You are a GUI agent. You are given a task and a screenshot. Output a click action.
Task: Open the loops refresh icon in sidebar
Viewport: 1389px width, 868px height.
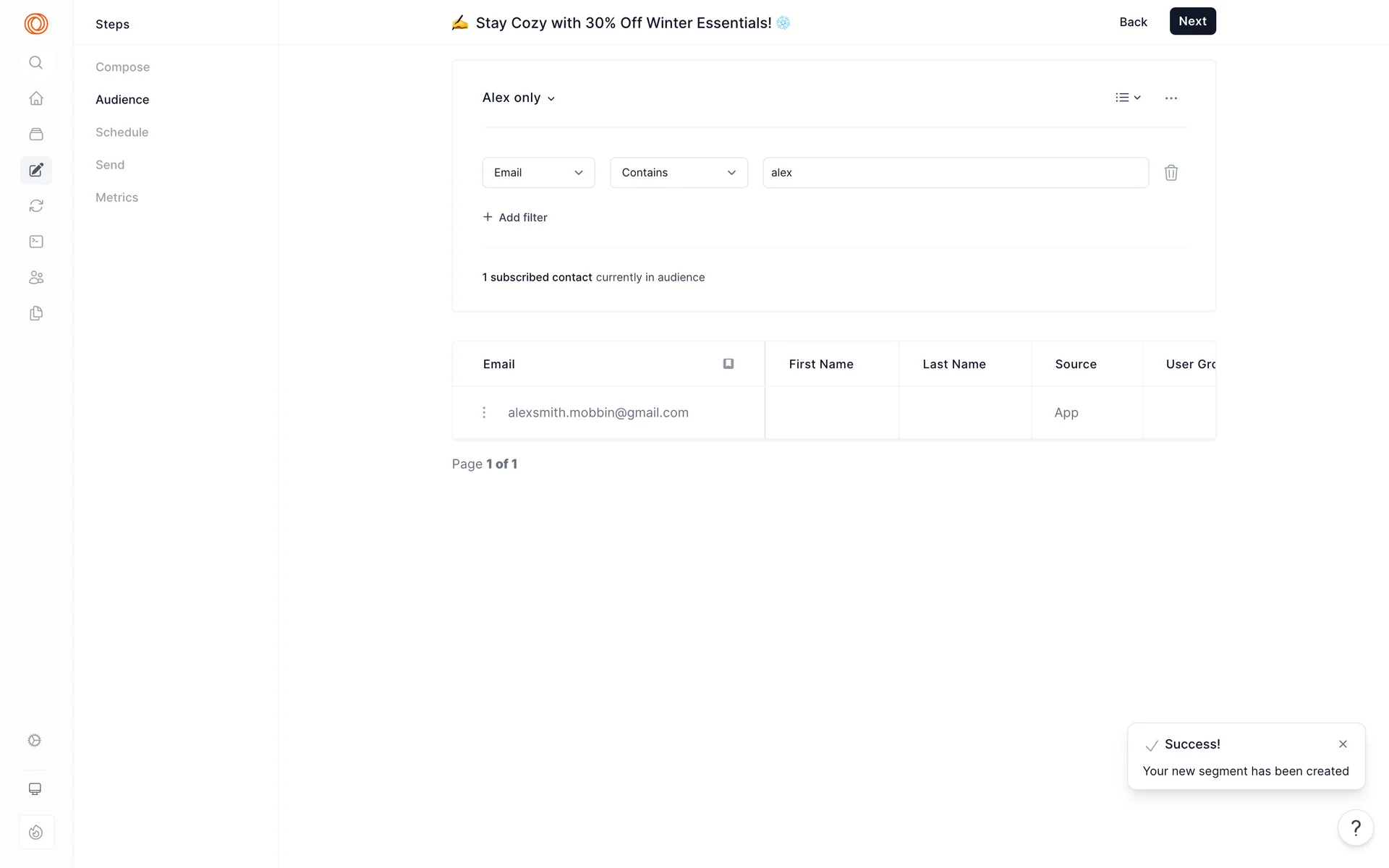pos(35,206)
